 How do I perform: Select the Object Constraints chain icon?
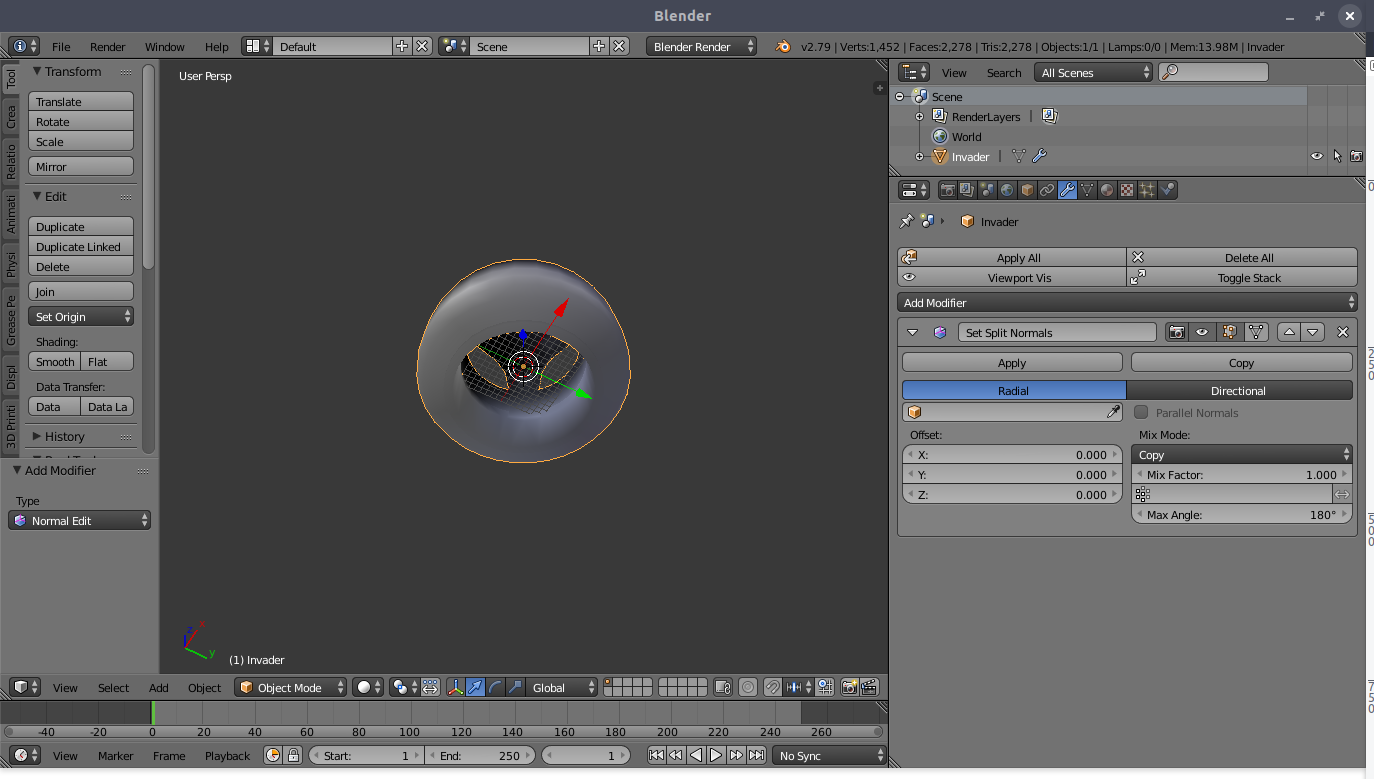[1047, 190]
